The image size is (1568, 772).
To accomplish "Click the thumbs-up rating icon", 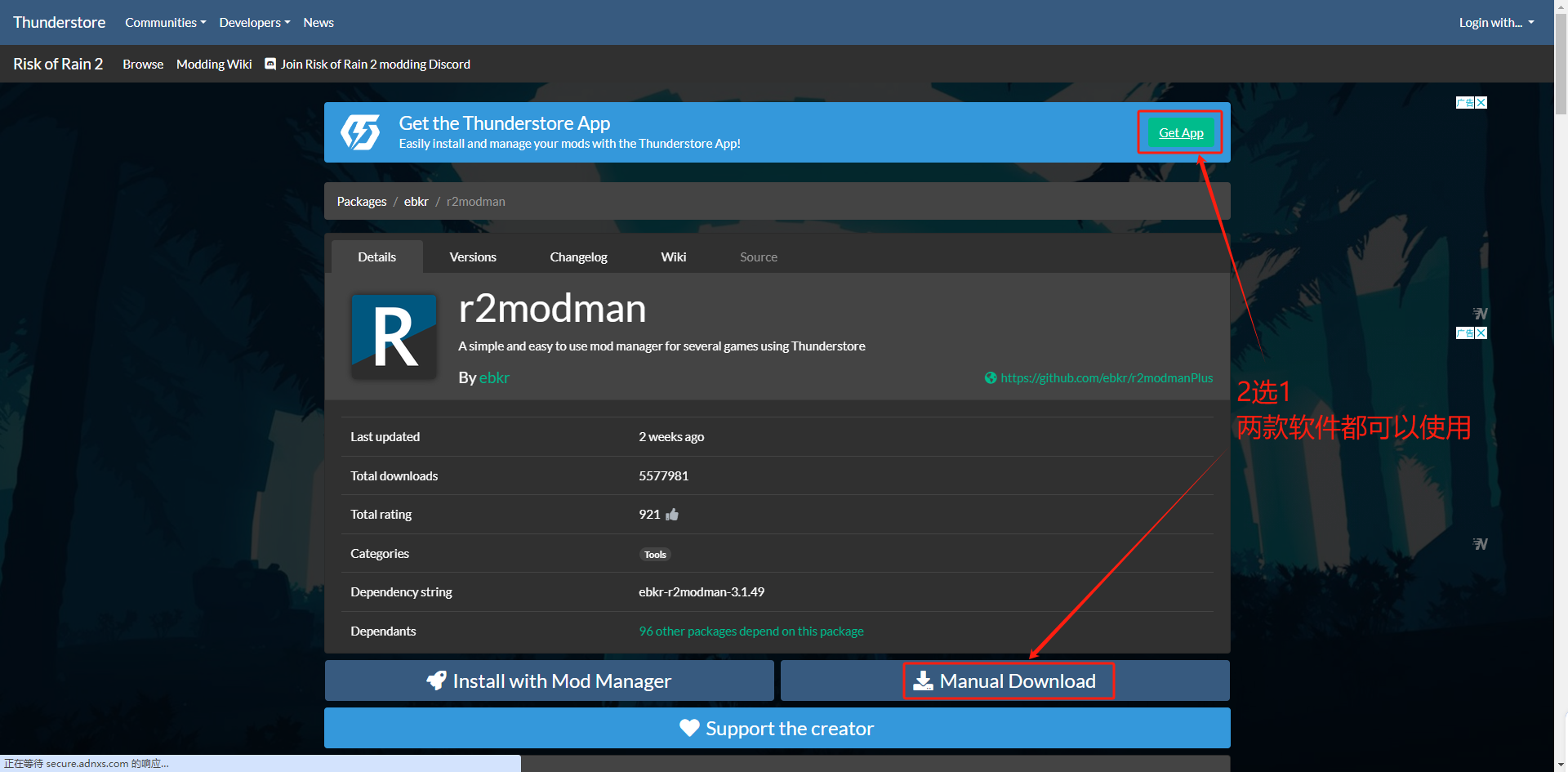I will (x=672, y=515).
